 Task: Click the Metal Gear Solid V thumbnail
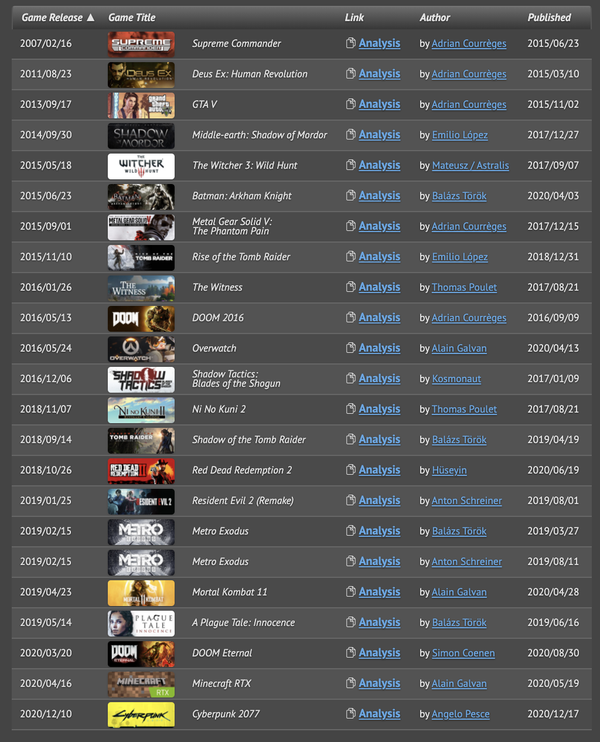[141, 227]
